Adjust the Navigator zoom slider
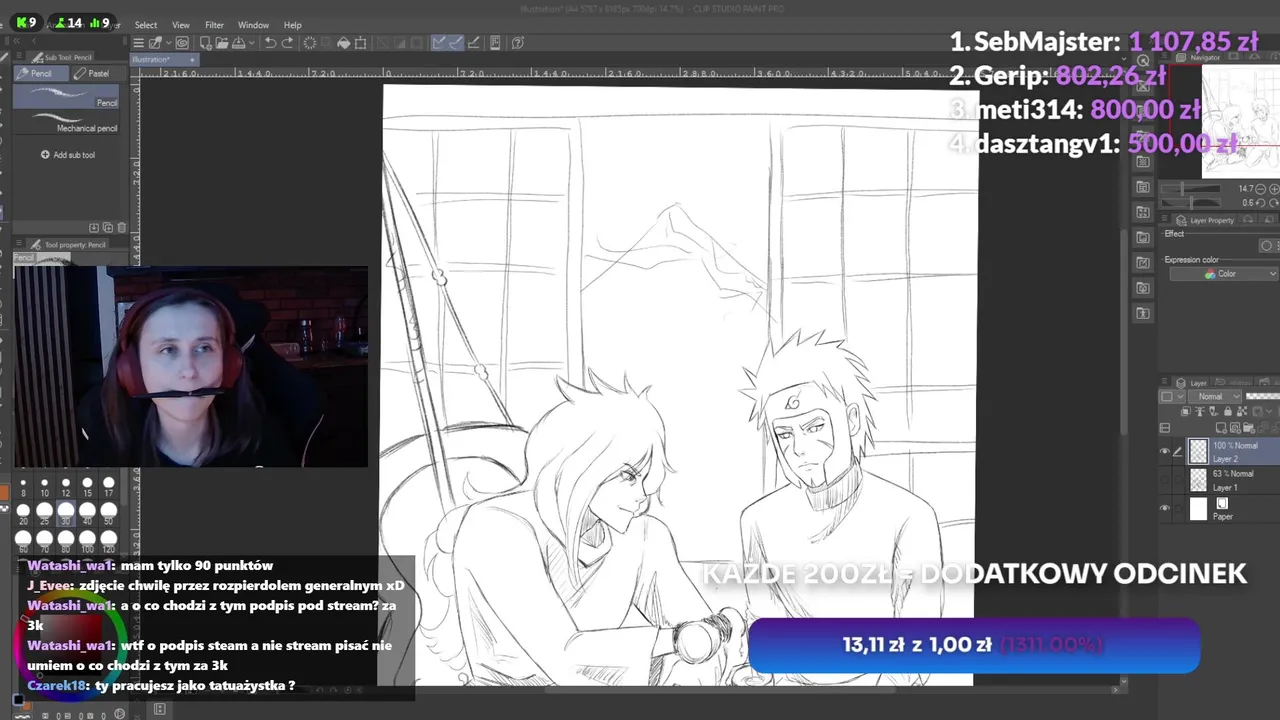The width and height of the screenshot is (1280, 720). pos(1190,189)
